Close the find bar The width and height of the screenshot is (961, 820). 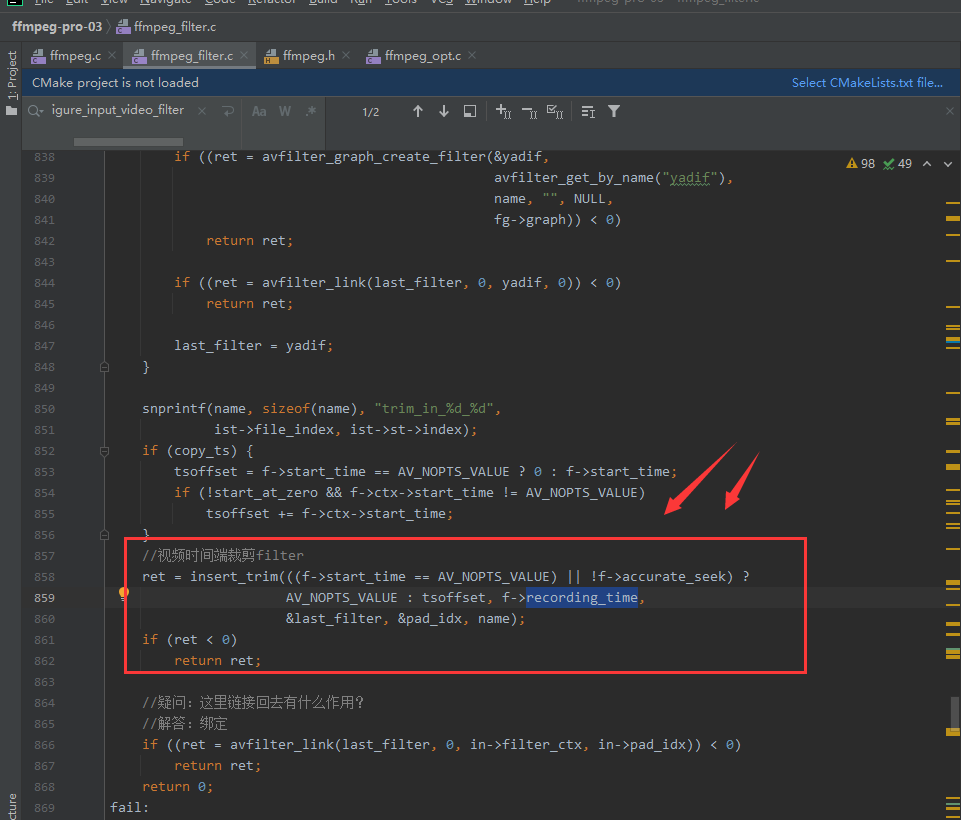coord(949,111)
